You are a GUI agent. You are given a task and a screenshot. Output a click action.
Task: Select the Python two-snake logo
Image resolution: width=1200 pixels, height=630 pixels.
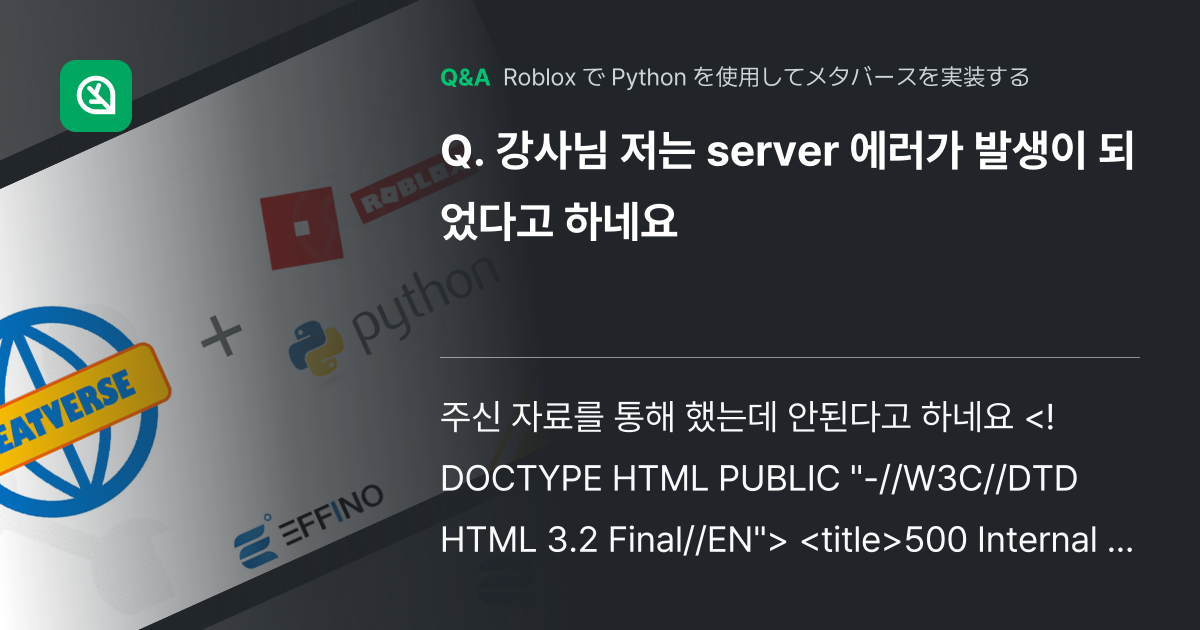(315, 347)
